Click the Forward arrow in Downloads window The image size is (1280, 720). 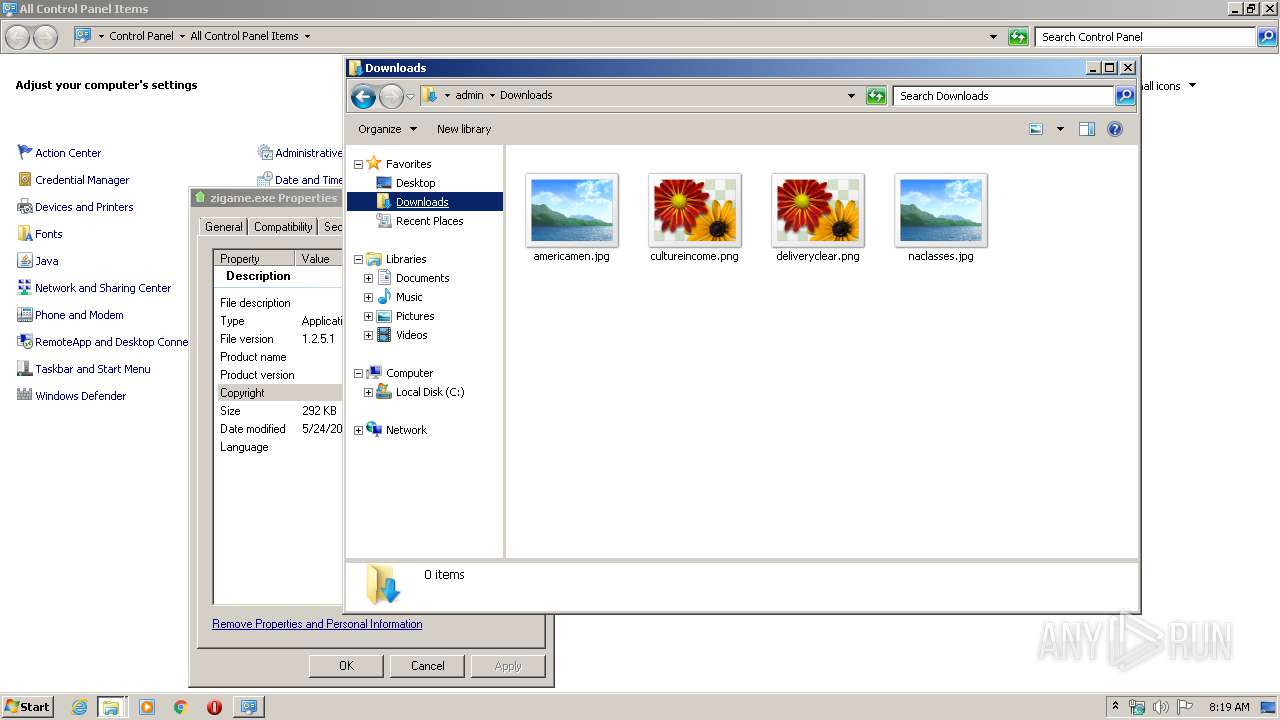pos(391,96)
